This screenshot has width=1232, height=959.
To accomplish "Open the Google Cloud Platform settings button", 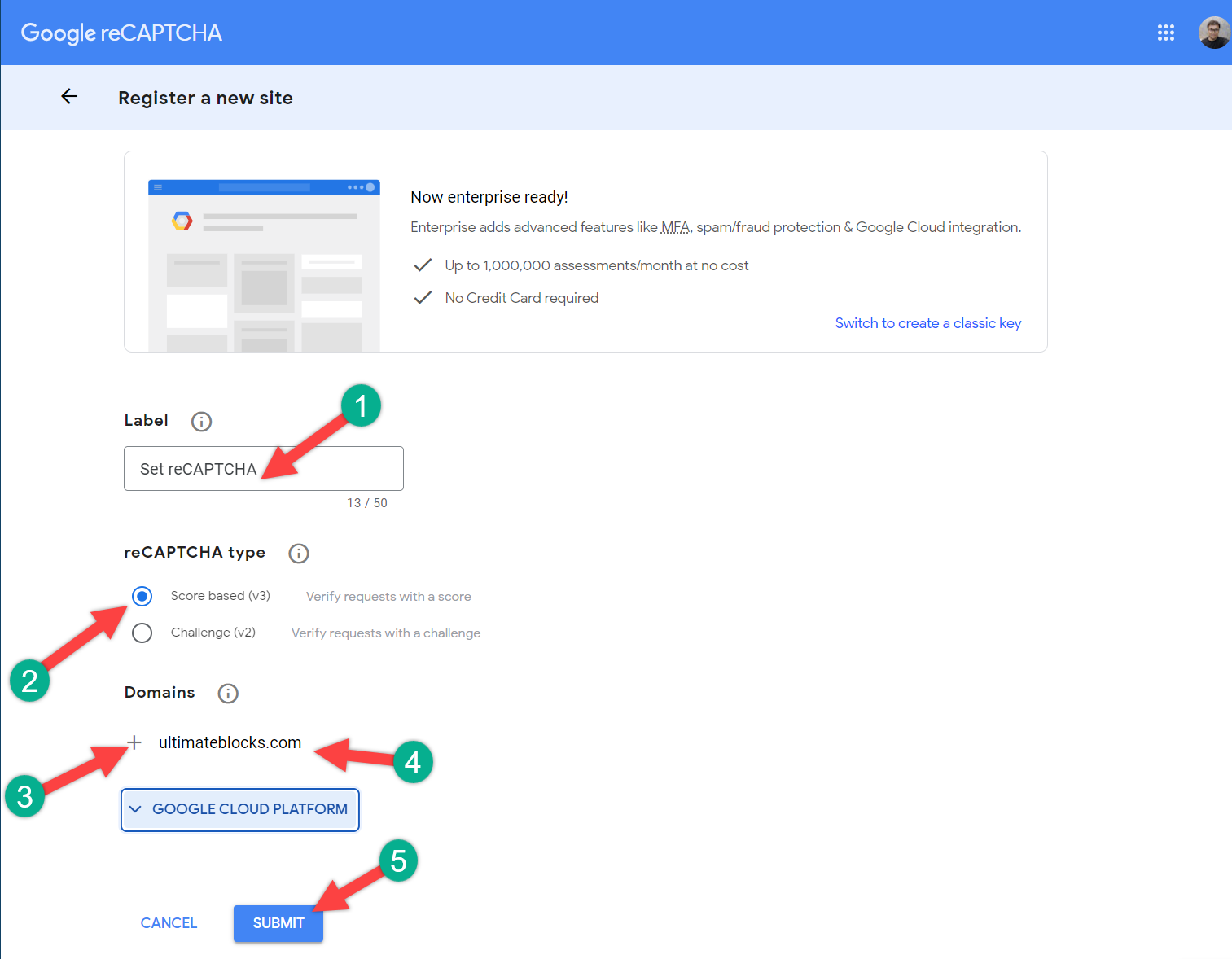I will tap(239, 809).
